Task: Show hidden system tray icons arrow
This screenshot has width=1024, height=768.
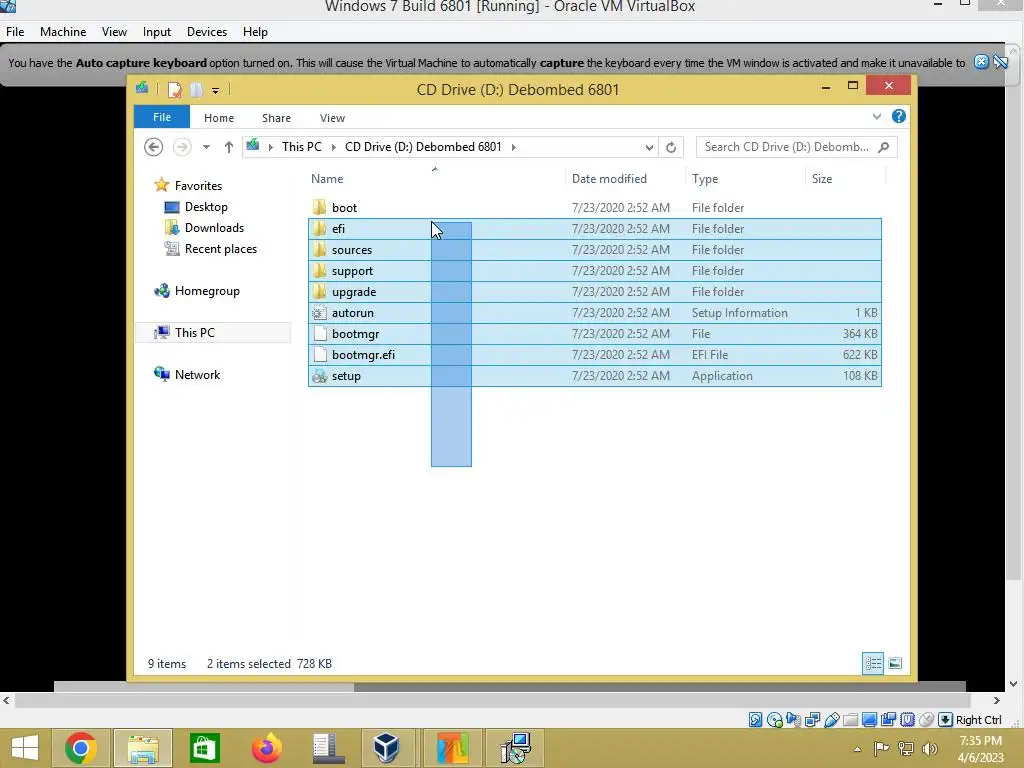Action: point(857,749)
